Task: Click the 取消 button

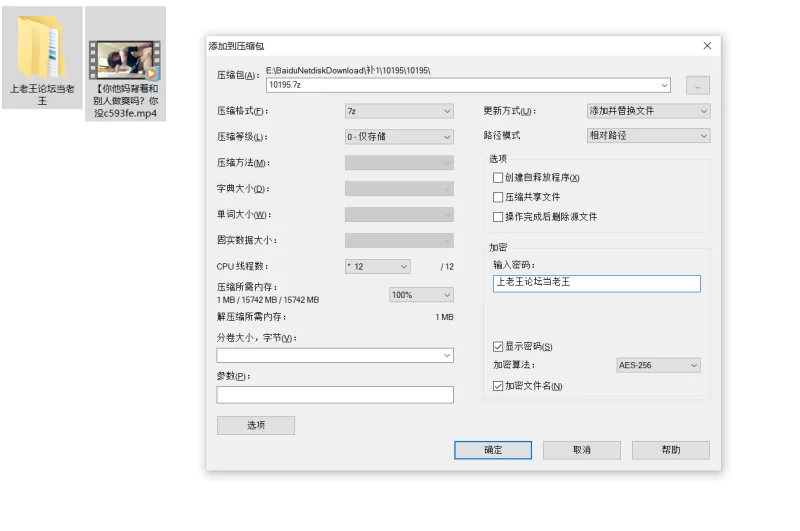Action: [x=581, y=450]
